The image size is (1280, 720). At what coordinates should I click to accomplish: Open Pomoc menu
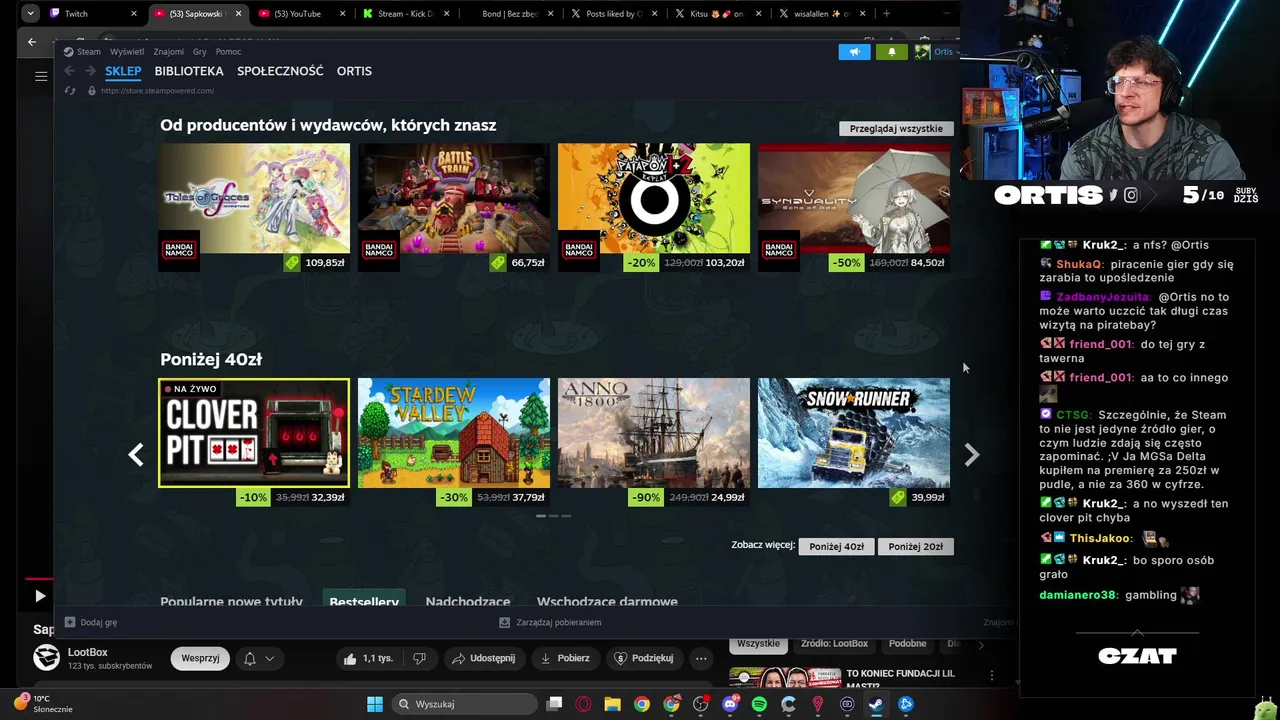(228, 52)
